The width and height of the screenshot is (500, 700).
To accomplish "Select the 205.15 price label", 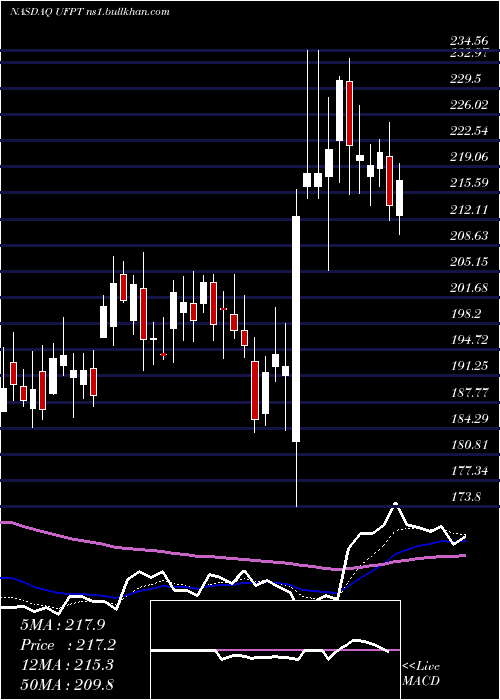I will (470, 261).
